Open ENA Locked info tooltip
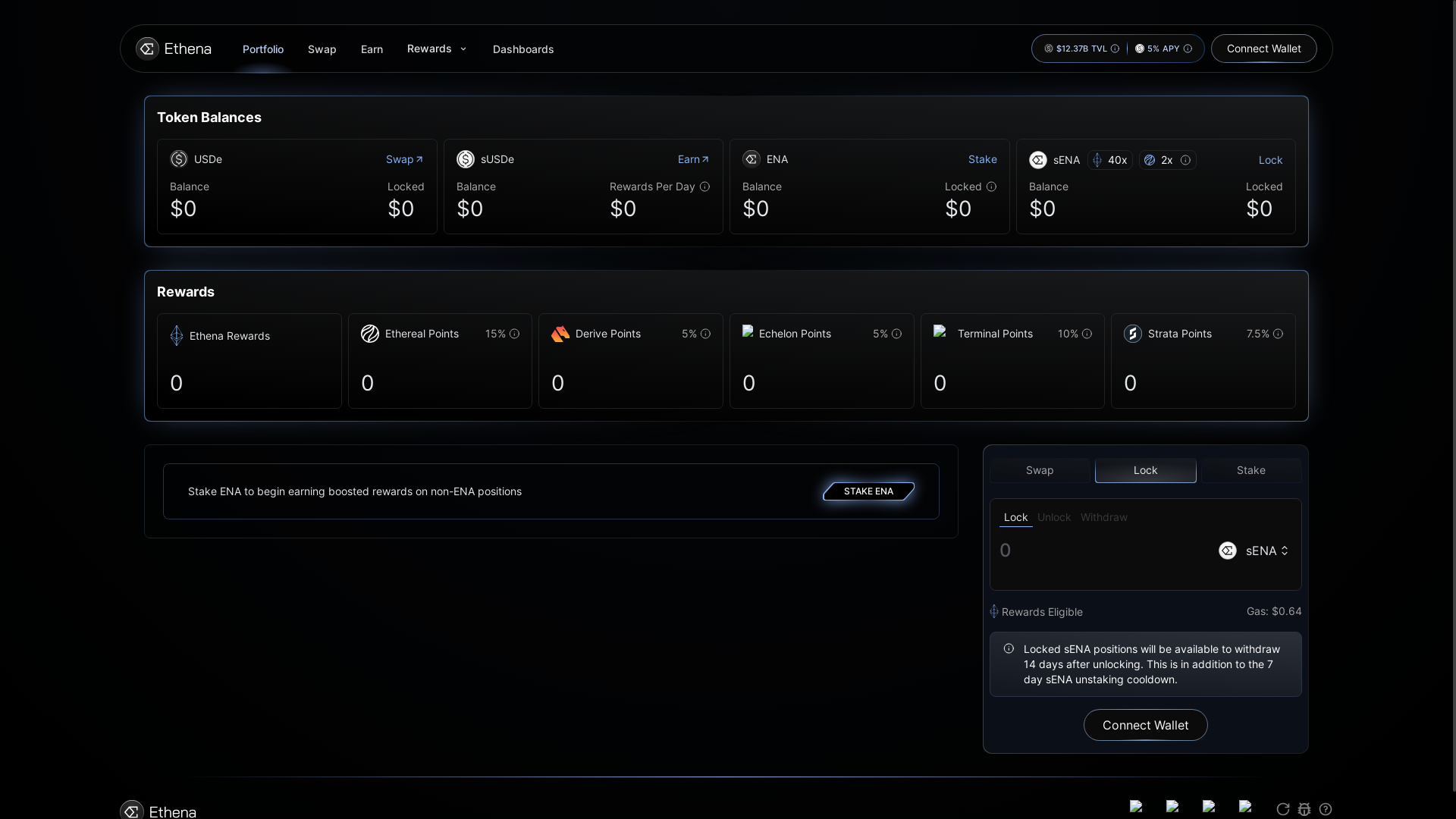The height and width of the screenshot is (819, 1456). coord(991,187)
